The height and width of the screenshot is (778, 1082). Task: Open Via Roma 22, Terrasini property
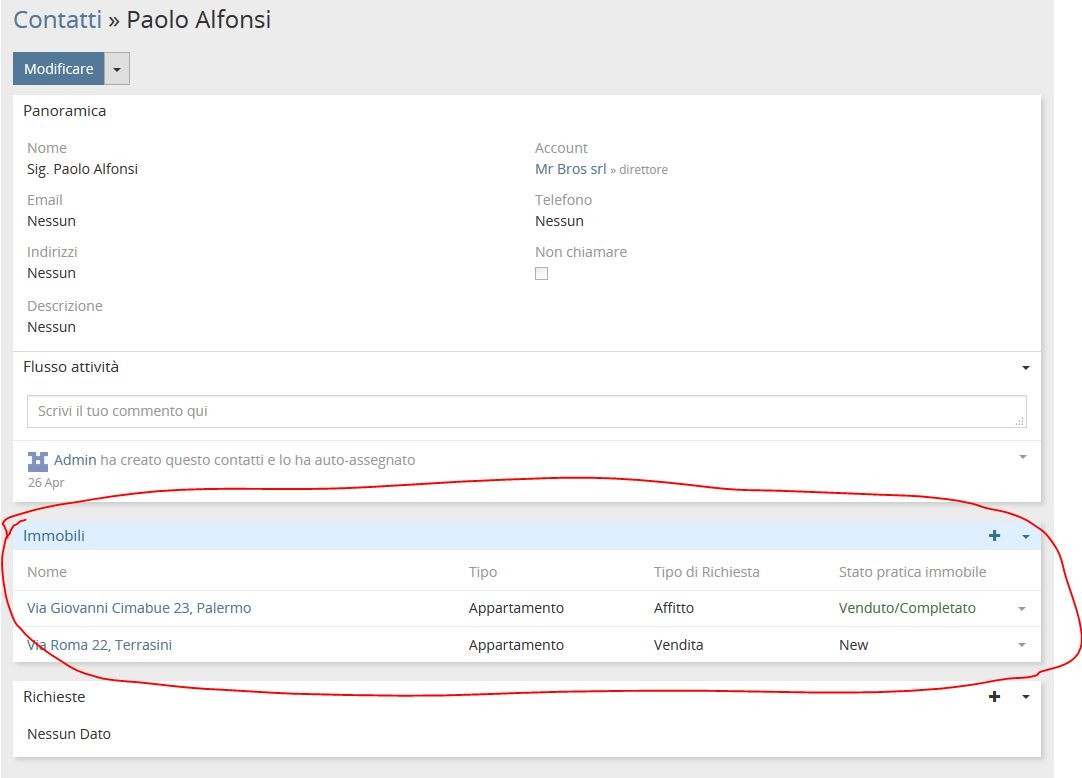(x=99, y=645)
